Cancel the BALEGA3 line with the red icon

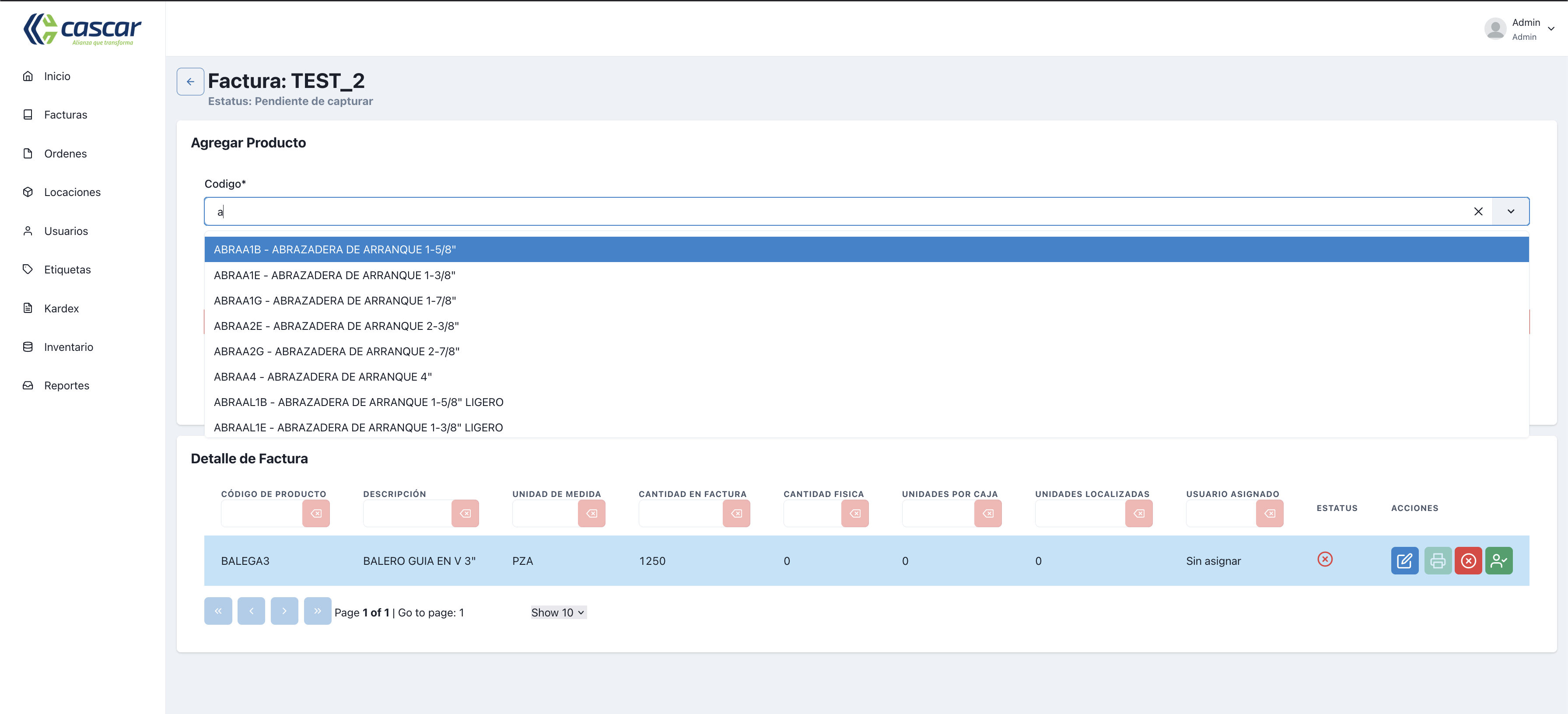click(1468, 560)
